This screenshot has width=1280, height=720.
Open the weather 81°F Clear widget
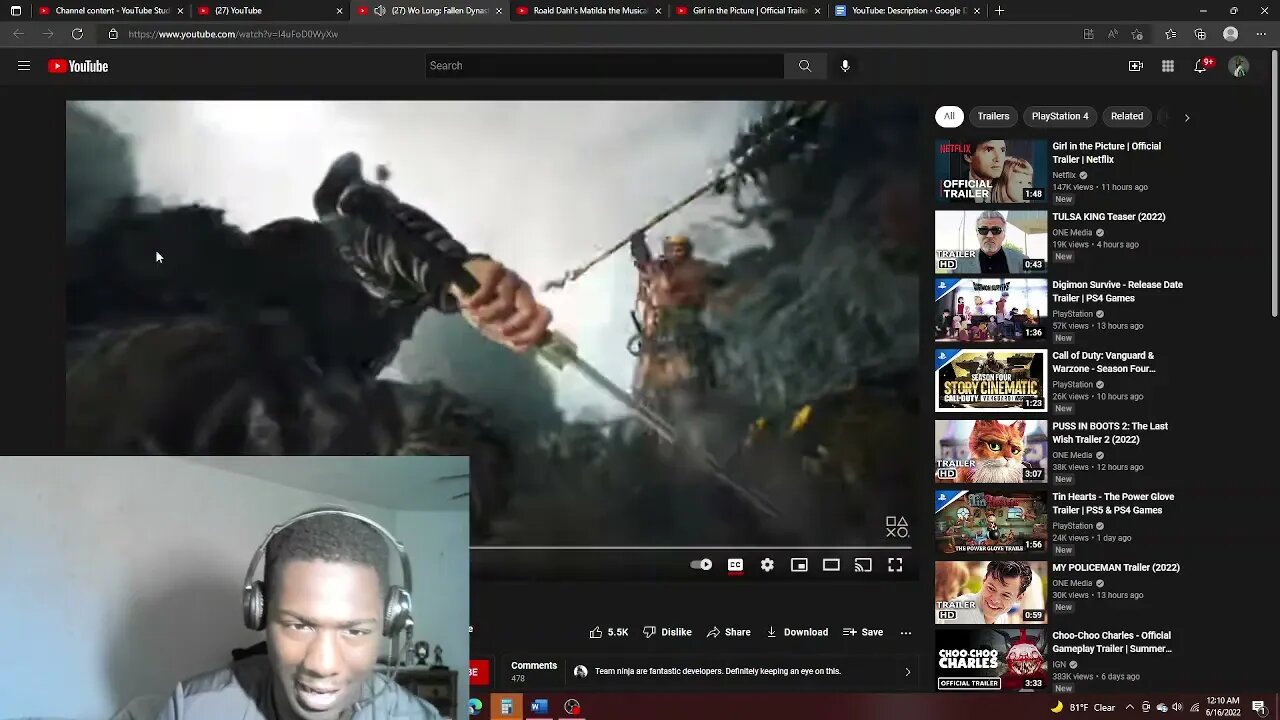1082,707
